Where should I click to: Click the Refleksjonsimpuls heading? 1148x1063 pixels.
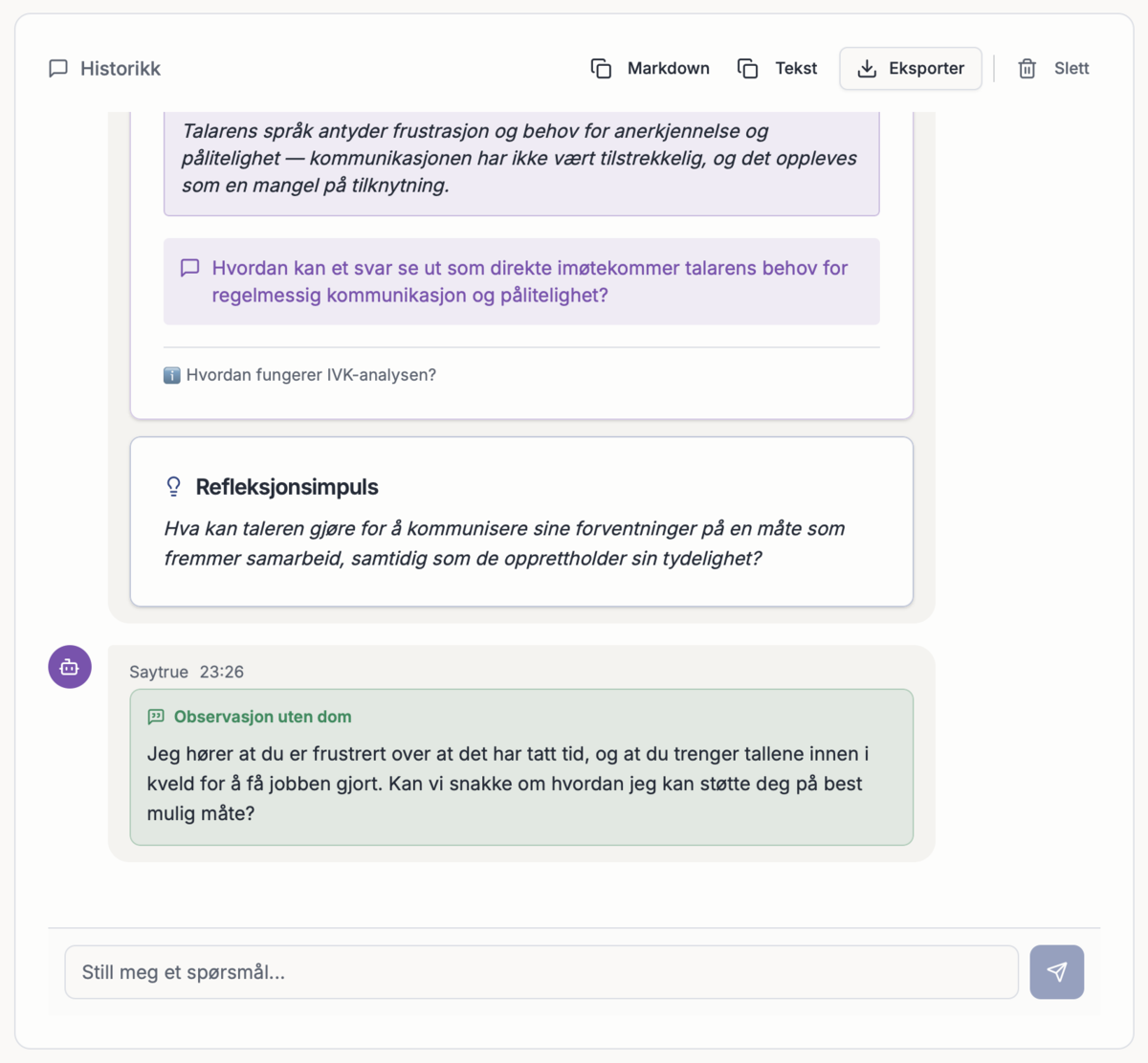(287, 487)
